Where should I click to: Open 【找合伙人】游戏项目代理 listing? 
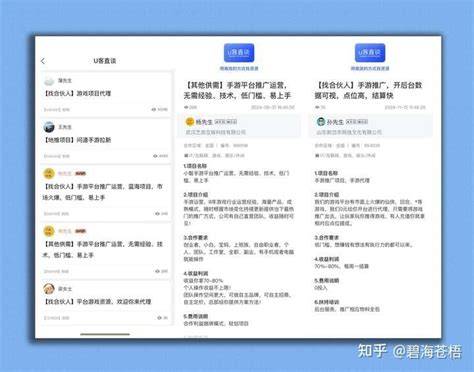click(x=78, y=94)
